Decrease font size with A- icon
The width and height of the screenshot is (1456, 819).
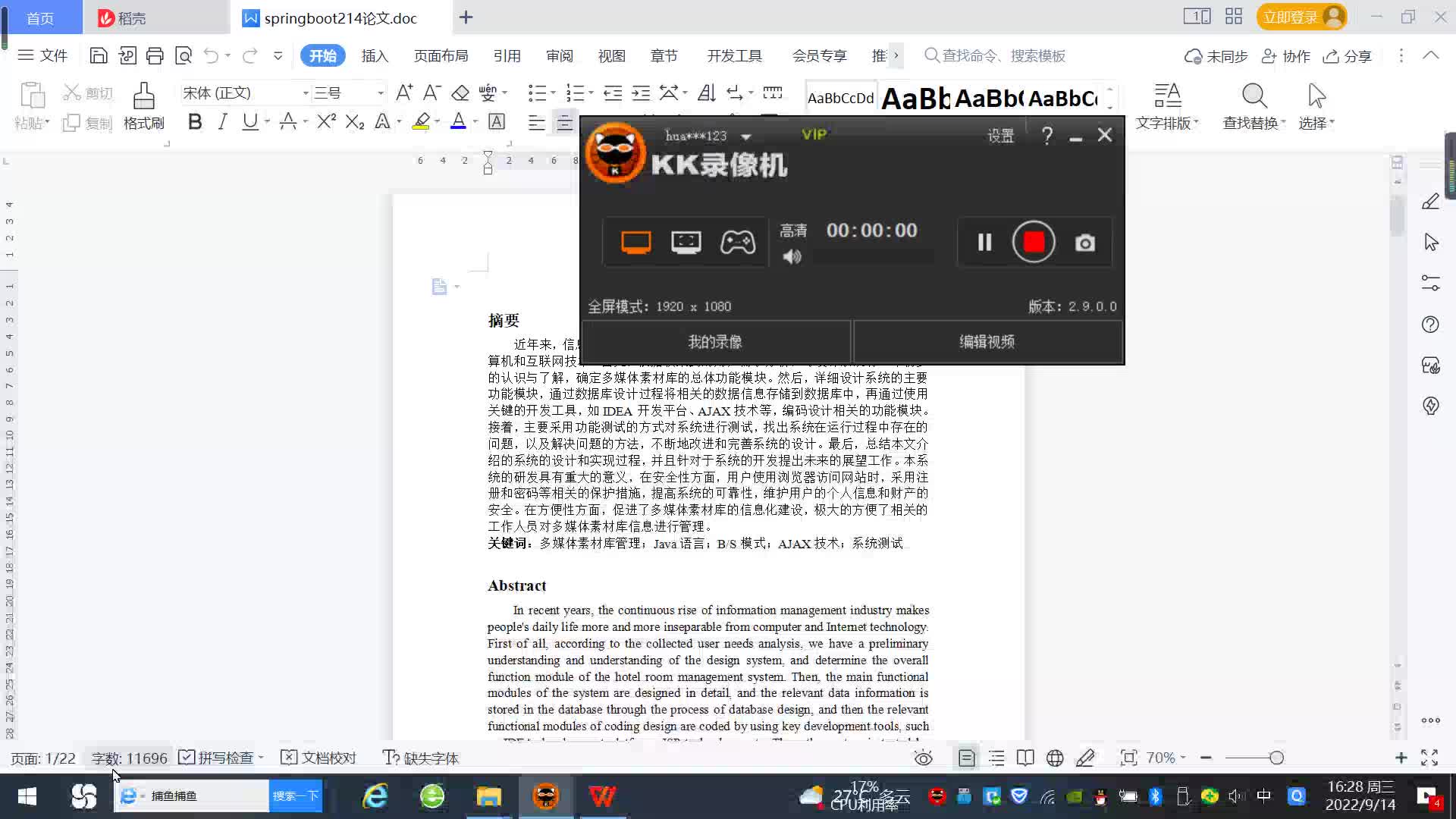coord(431,93)
